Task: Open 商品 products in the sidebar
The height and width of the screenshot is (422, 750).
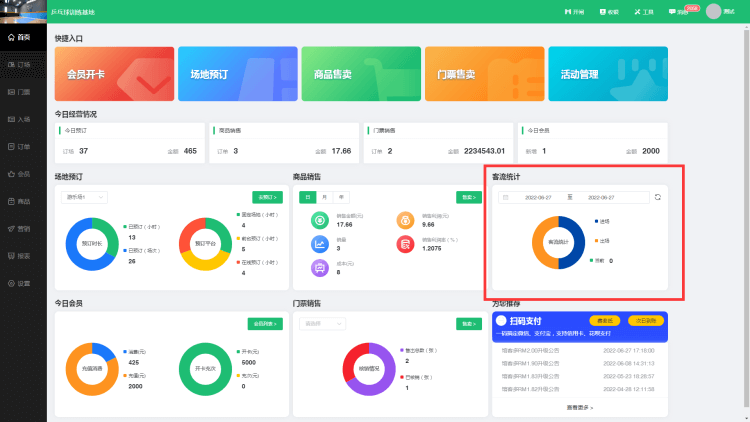Action: 20,201
